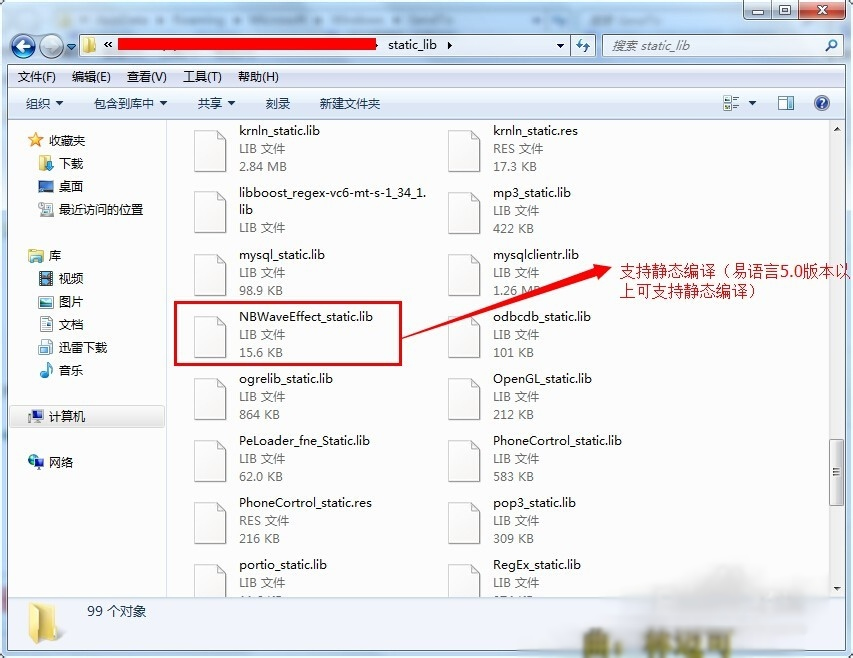Click 新建文件夹 button
The width and height of the screenshot is (853, 658).
[x=349, y=103]
